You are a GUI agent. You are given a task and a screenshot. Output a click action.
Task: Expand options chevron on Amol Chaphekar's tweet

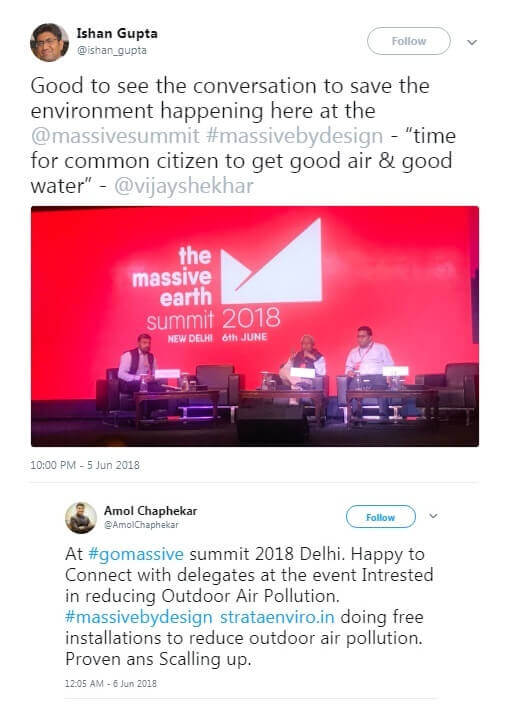click(x=433, y=516)
